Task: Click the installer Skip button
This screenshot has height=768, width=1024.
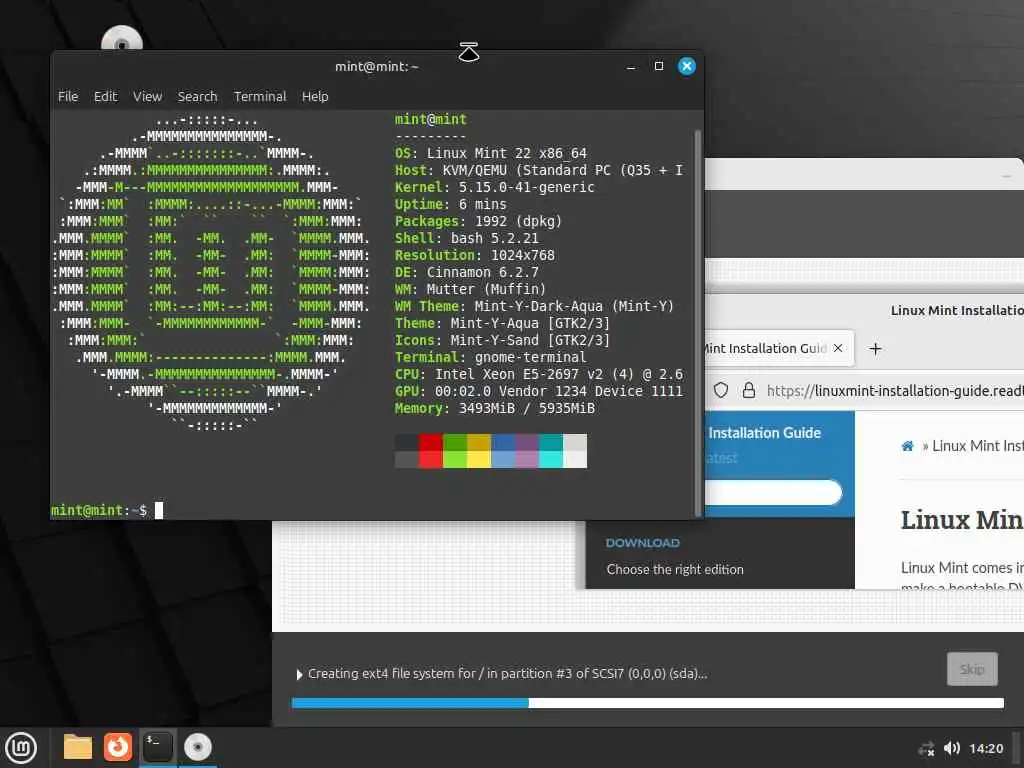Action: (972, 669)
